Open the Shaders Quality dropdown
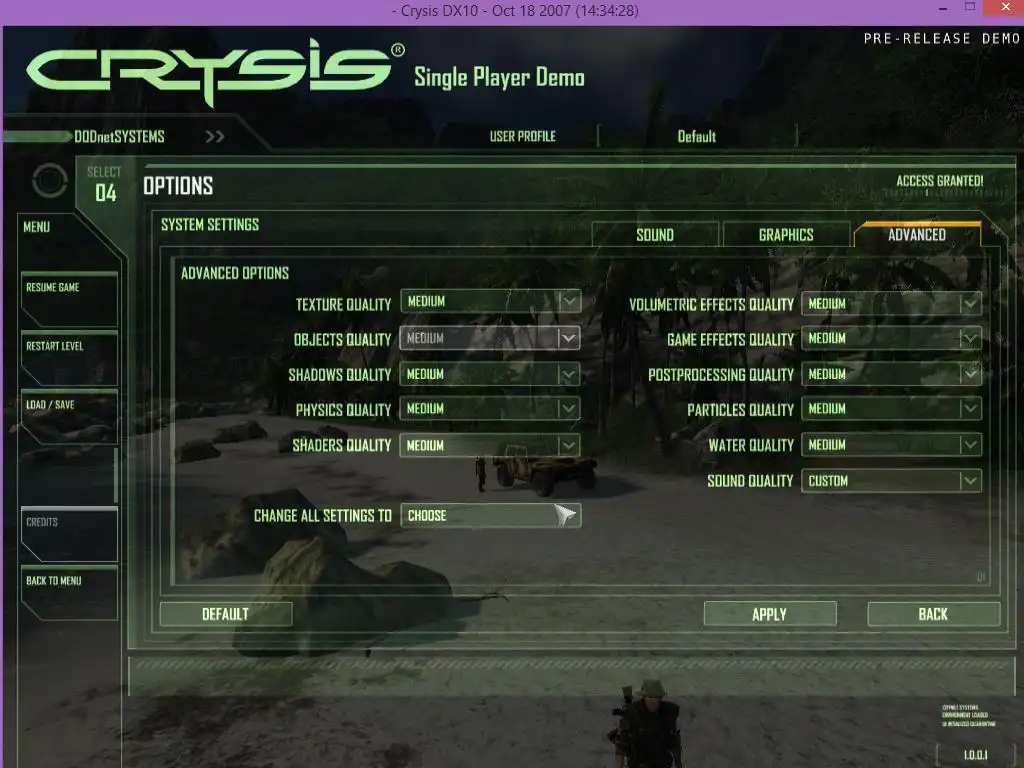 pyautogui.click(x=490, y=445)
